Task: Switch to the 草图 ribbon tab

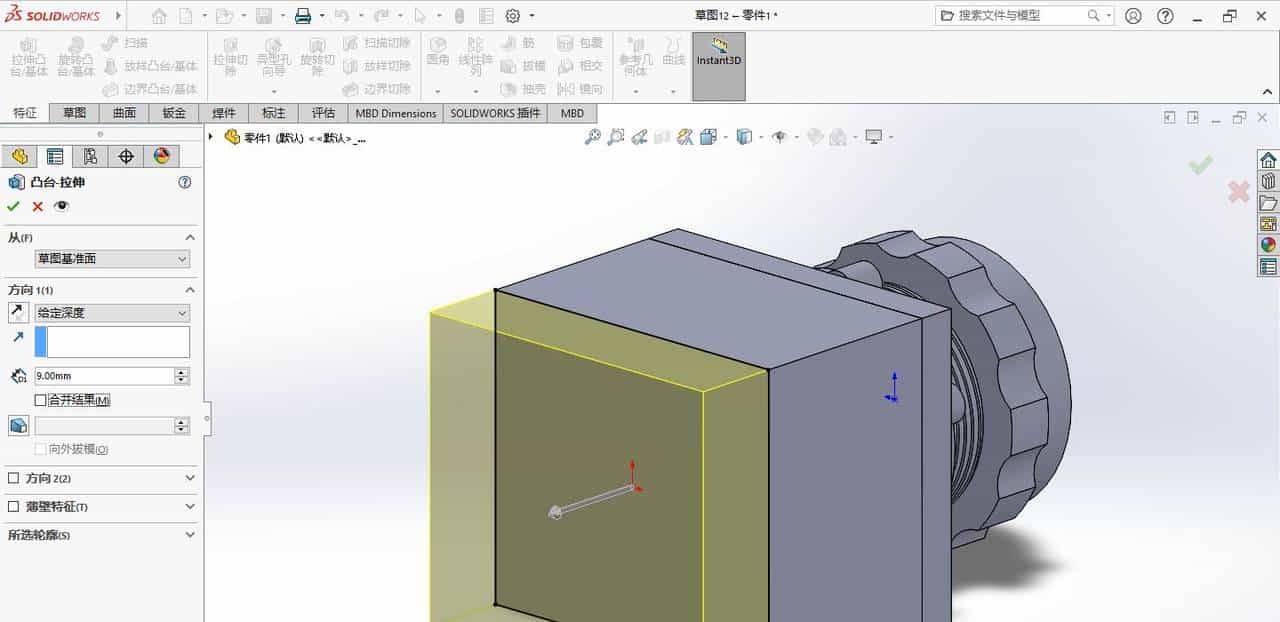Action: (75, 113)
